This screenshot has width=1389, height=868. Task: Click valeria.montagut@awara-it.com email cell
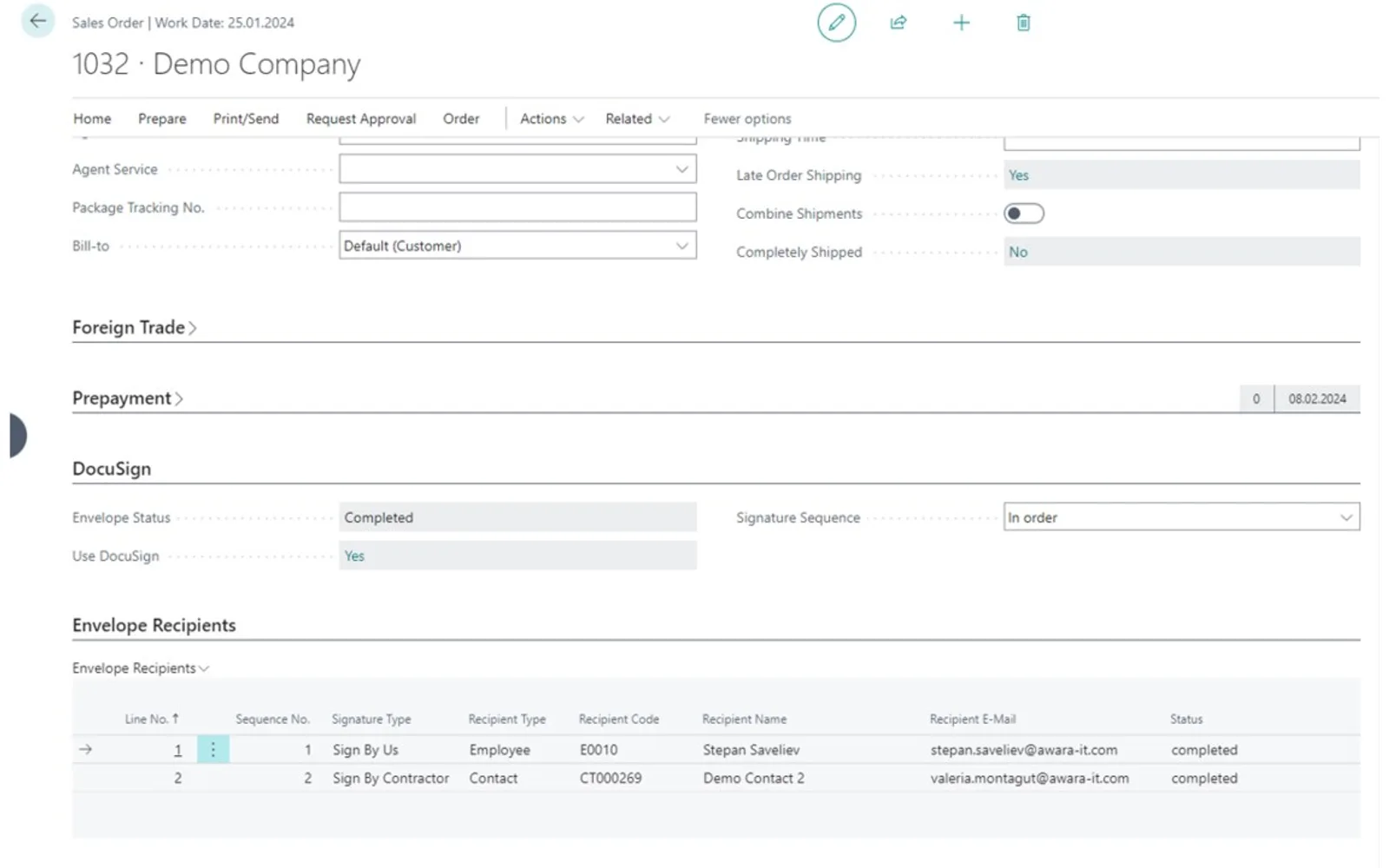click(1030, 779)
